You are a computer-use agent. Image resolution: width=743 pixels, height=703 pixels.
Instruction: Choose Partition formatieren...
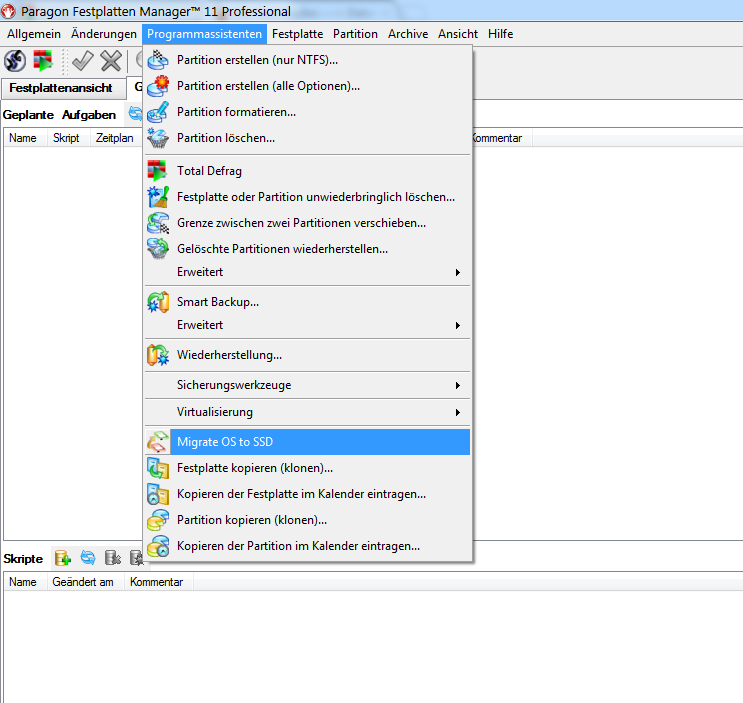[308, 112]
